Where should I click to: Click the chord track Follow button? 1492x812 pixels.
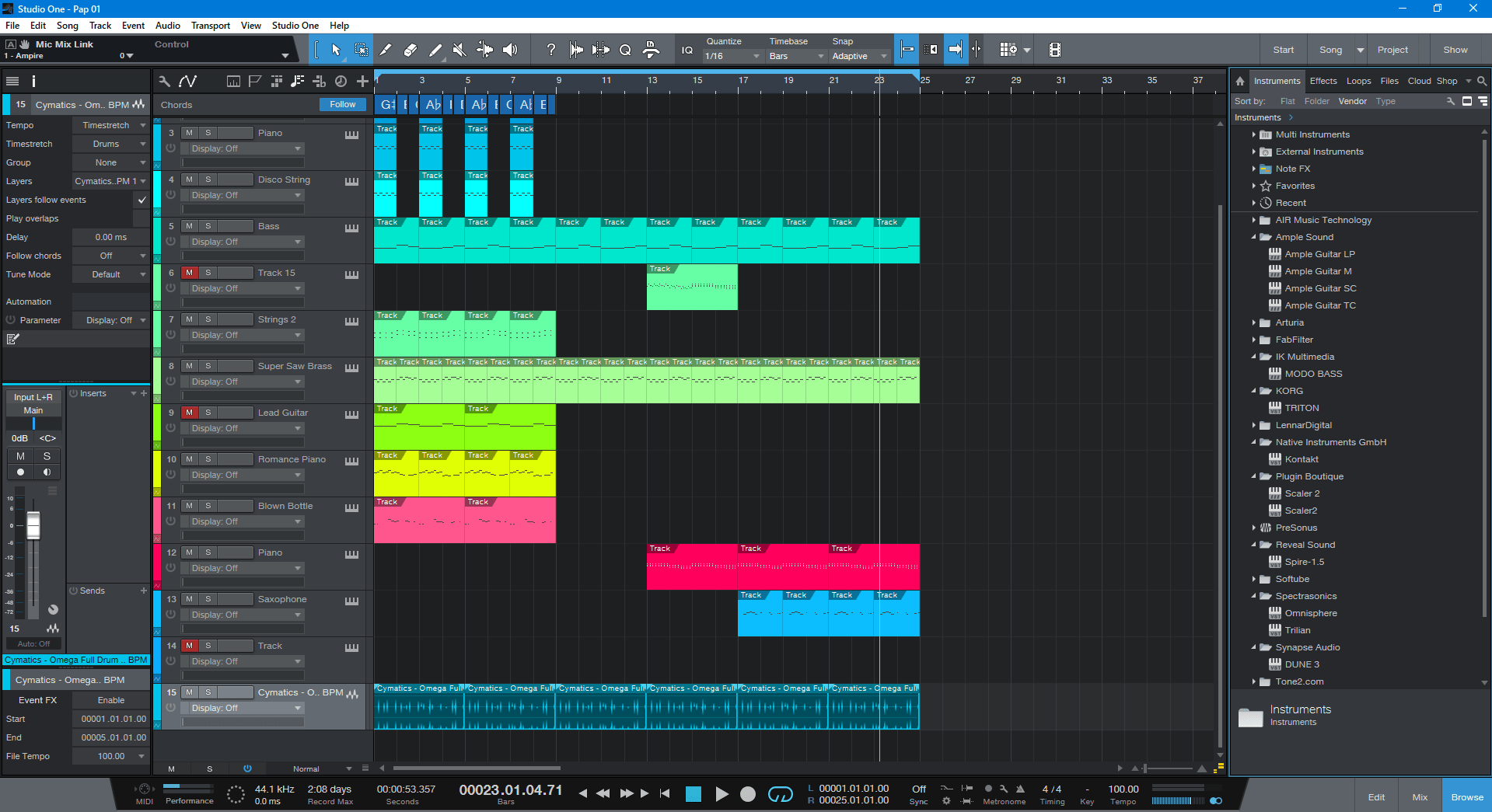coord(342,104)
